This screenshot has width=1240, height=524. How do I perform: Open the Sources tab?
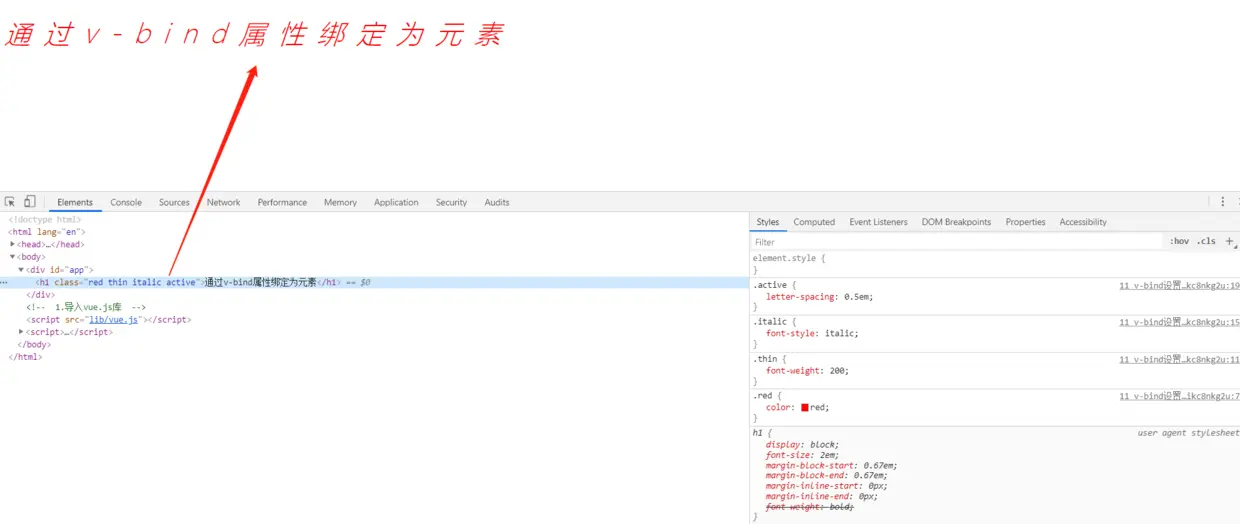[174, 202]
